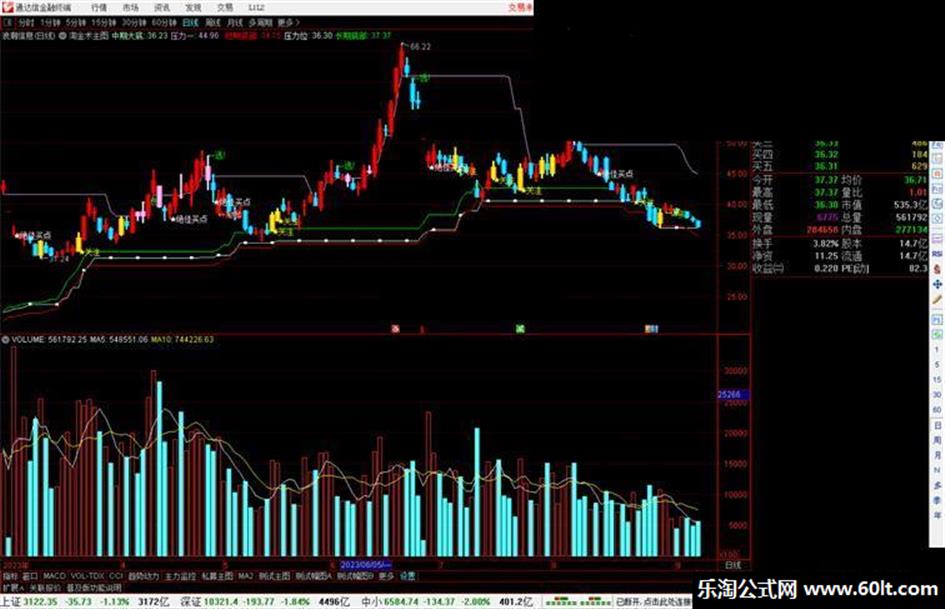
Task: Click the green marker icon on chart baseline
Action: pos(520,329)
